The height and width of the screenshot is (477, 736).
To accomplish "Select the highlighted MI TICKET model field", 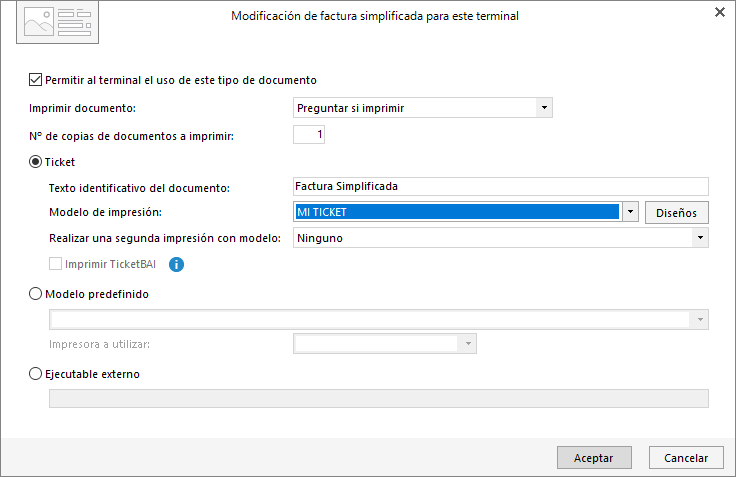I will point(457,212).
